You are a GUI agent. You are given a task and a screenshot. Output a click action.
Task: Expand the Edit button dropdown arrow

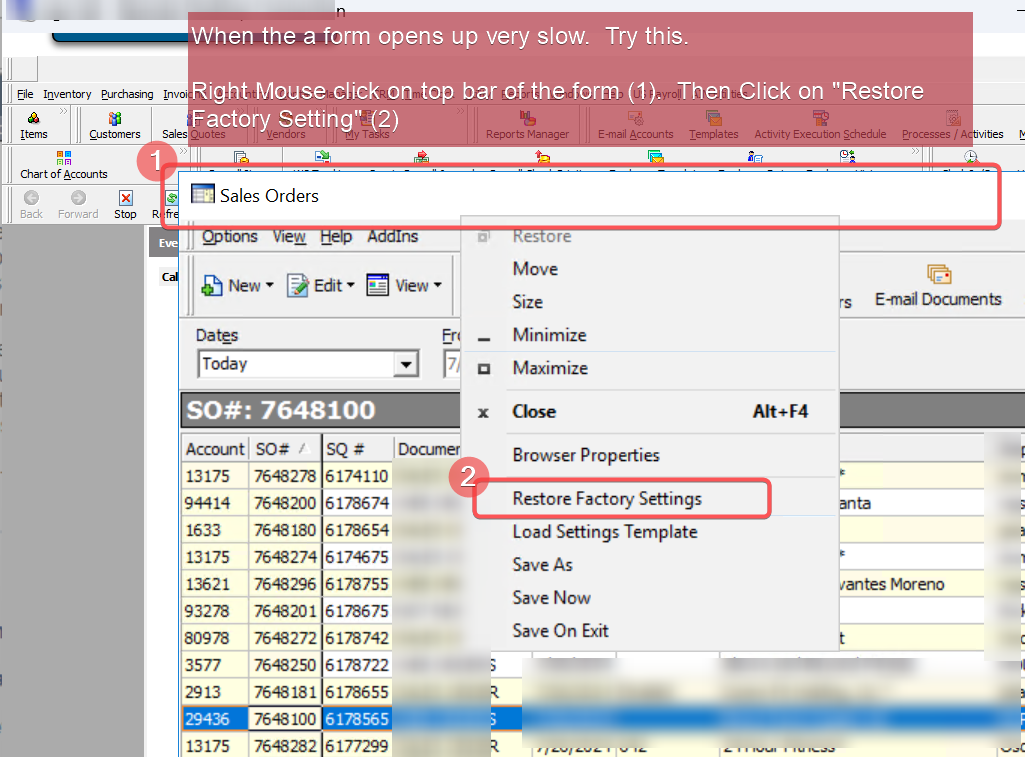coord(350,285)
